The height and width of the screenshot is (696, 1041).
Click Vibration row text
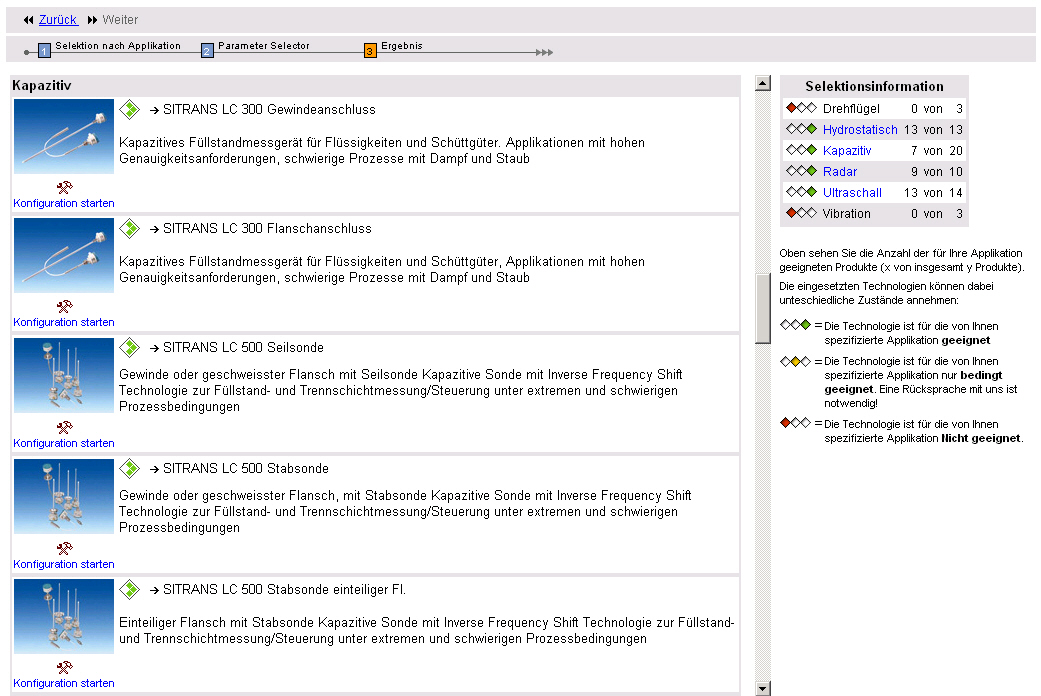pyautogui.click(x=846, y=213)
